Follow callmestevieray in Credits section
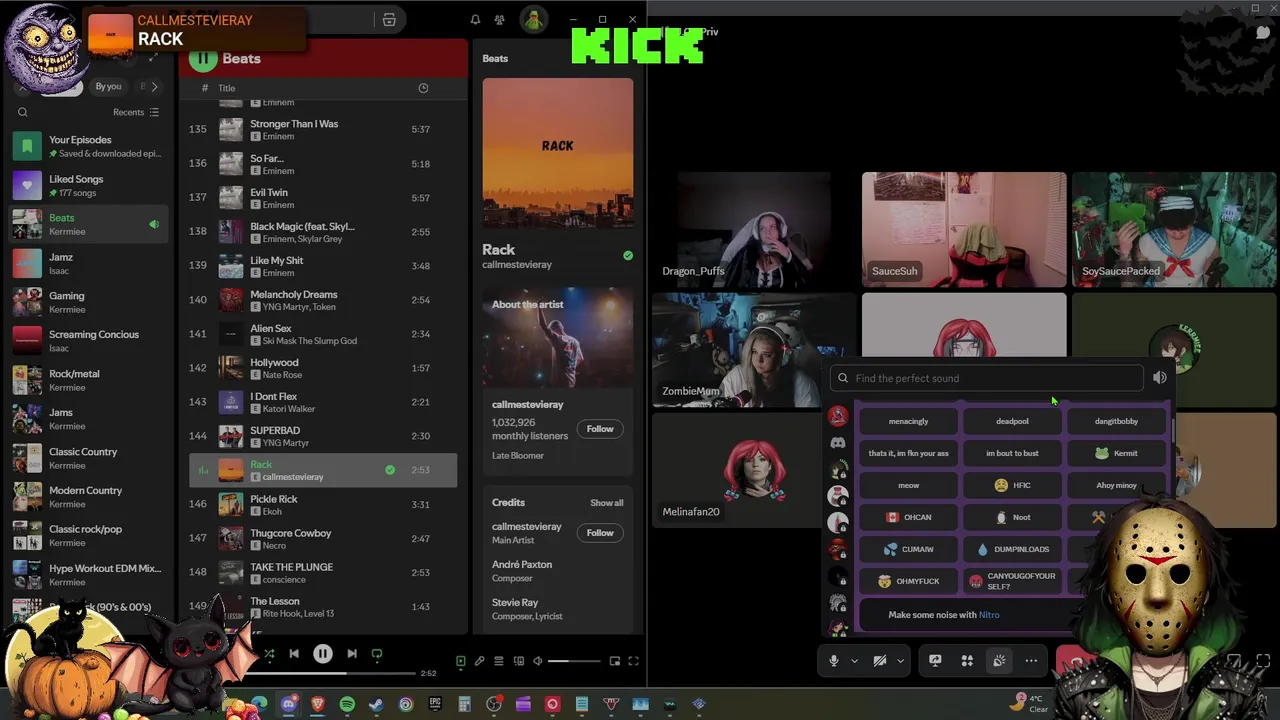Screen dimensions: 1280x720 point(600,533)
